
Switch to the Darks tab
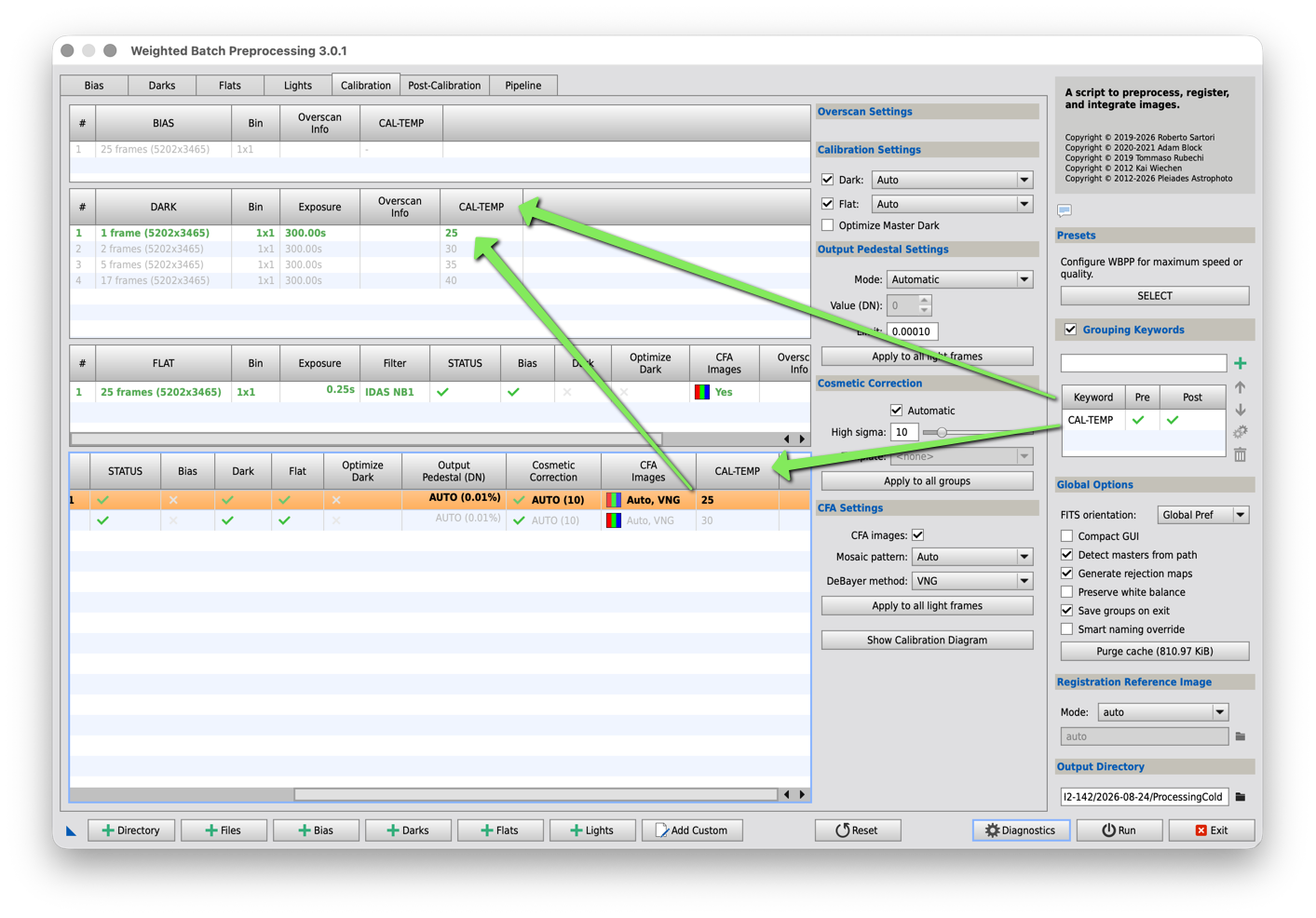[x=162, y=86]
